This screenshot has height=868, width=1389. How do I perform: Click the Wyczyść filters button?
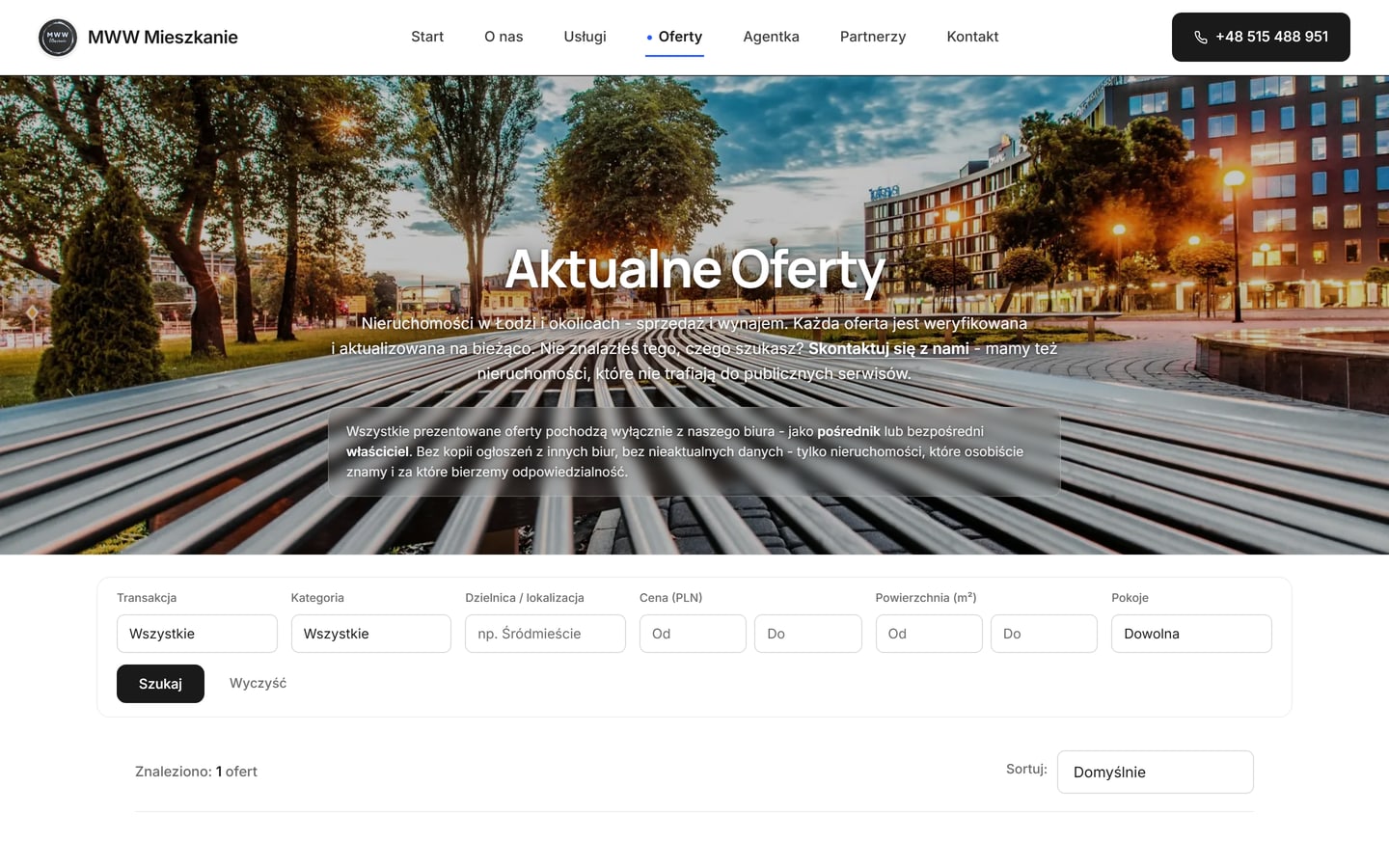point(258,683)
